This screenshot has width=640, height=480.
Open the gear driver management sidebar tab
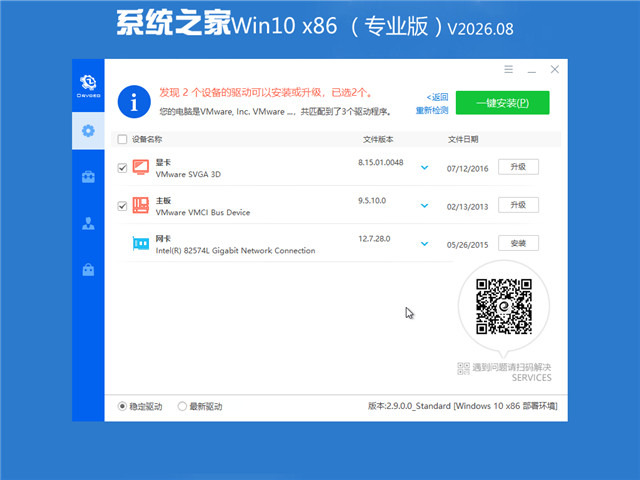[88, 131]
